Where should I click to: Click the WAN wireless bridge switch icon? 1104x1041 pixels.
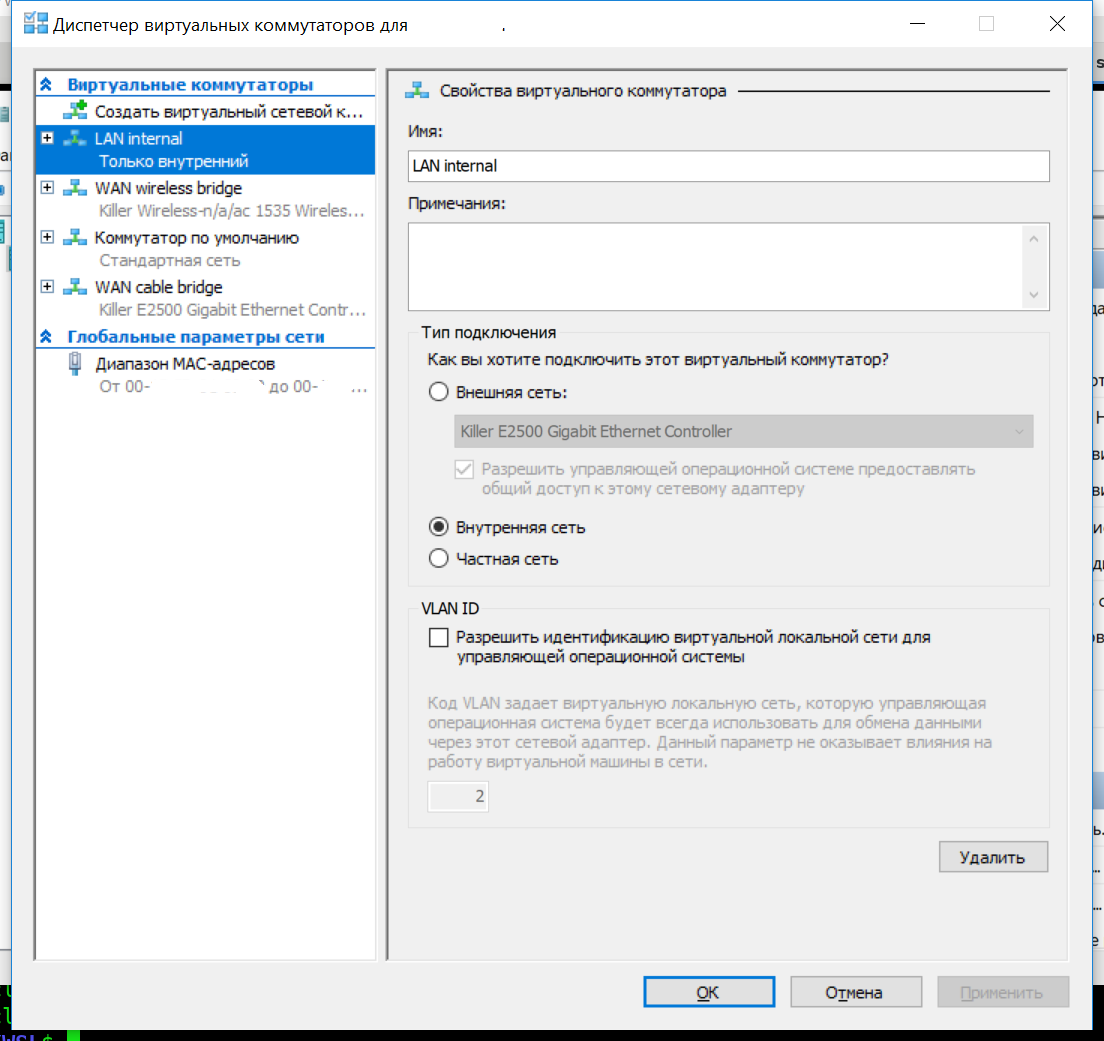click(x=75, y=188)
